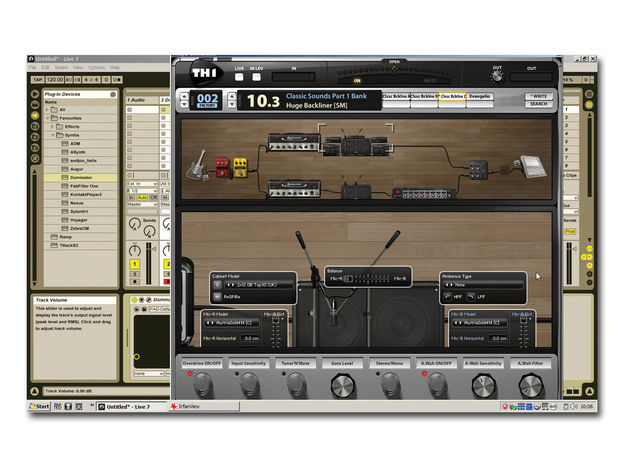
Task: Click the Cabinet Model settings icon
Action: (x=217, y=285)
